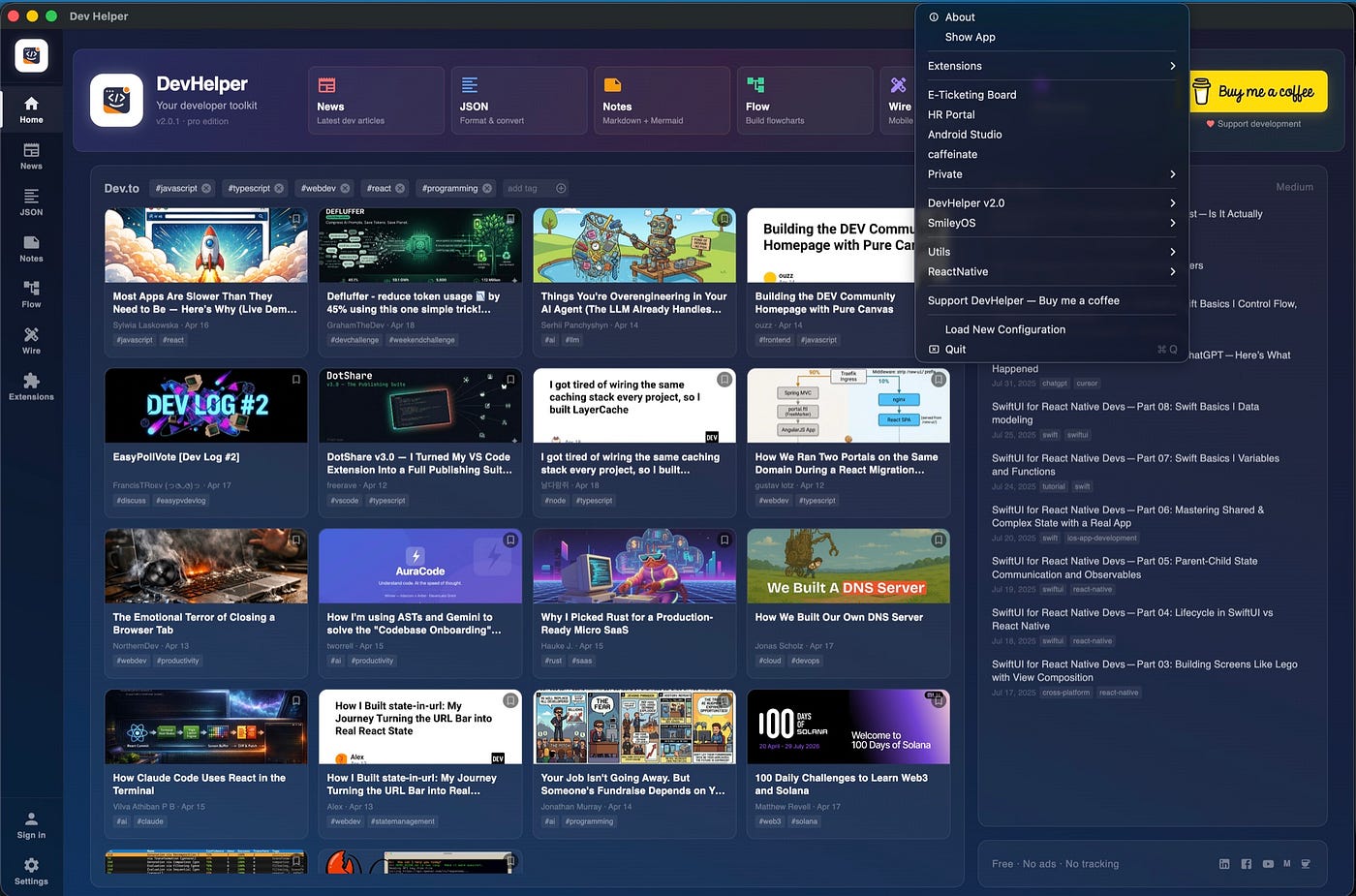Viewport: 1356px width, 896px height.
Task: Open the Wire icon in the left sidebar
Action: [x=31, y=341]
